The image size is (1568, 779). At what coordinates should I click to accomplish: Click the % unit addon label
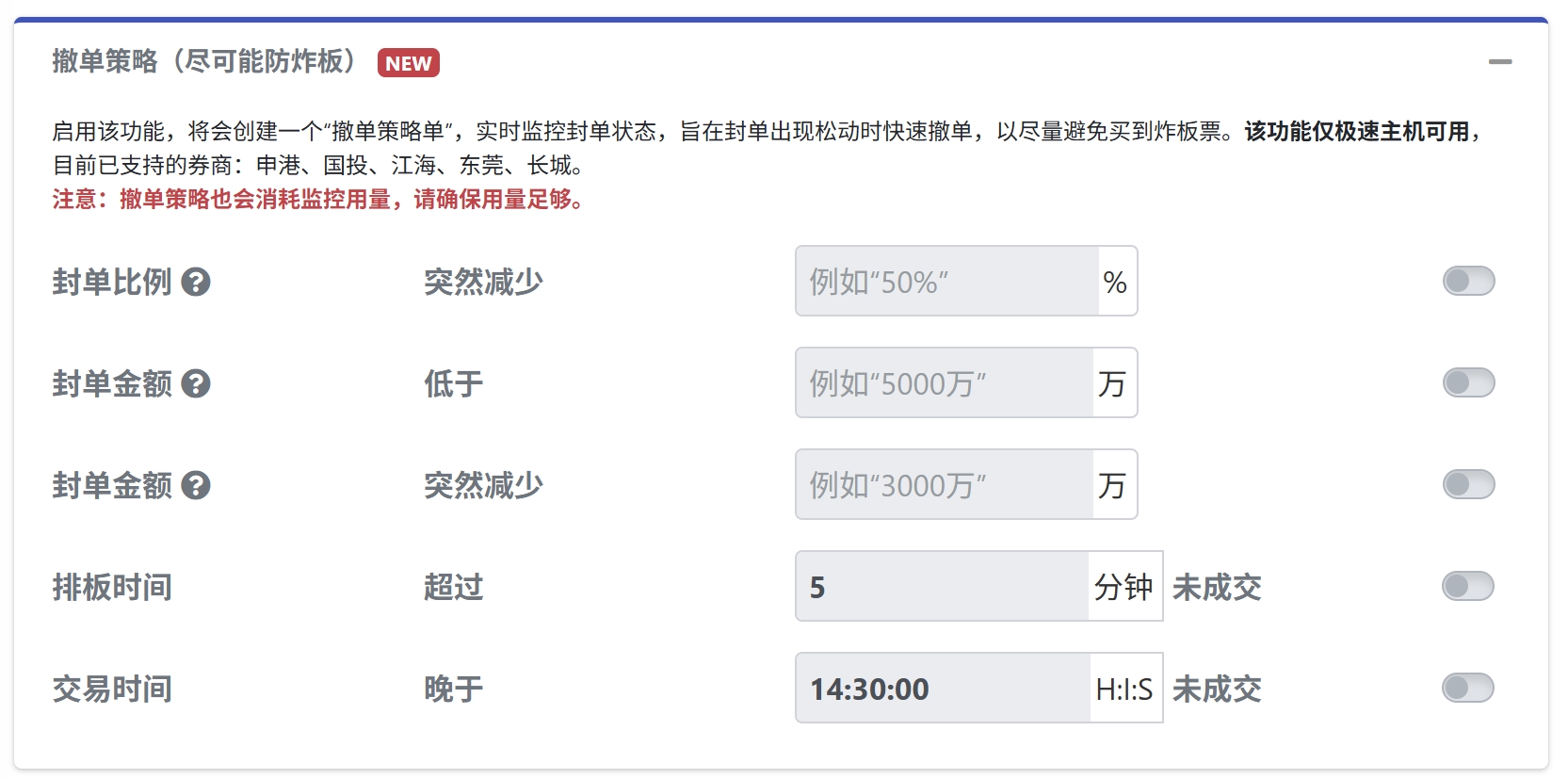pos(1117,281)
